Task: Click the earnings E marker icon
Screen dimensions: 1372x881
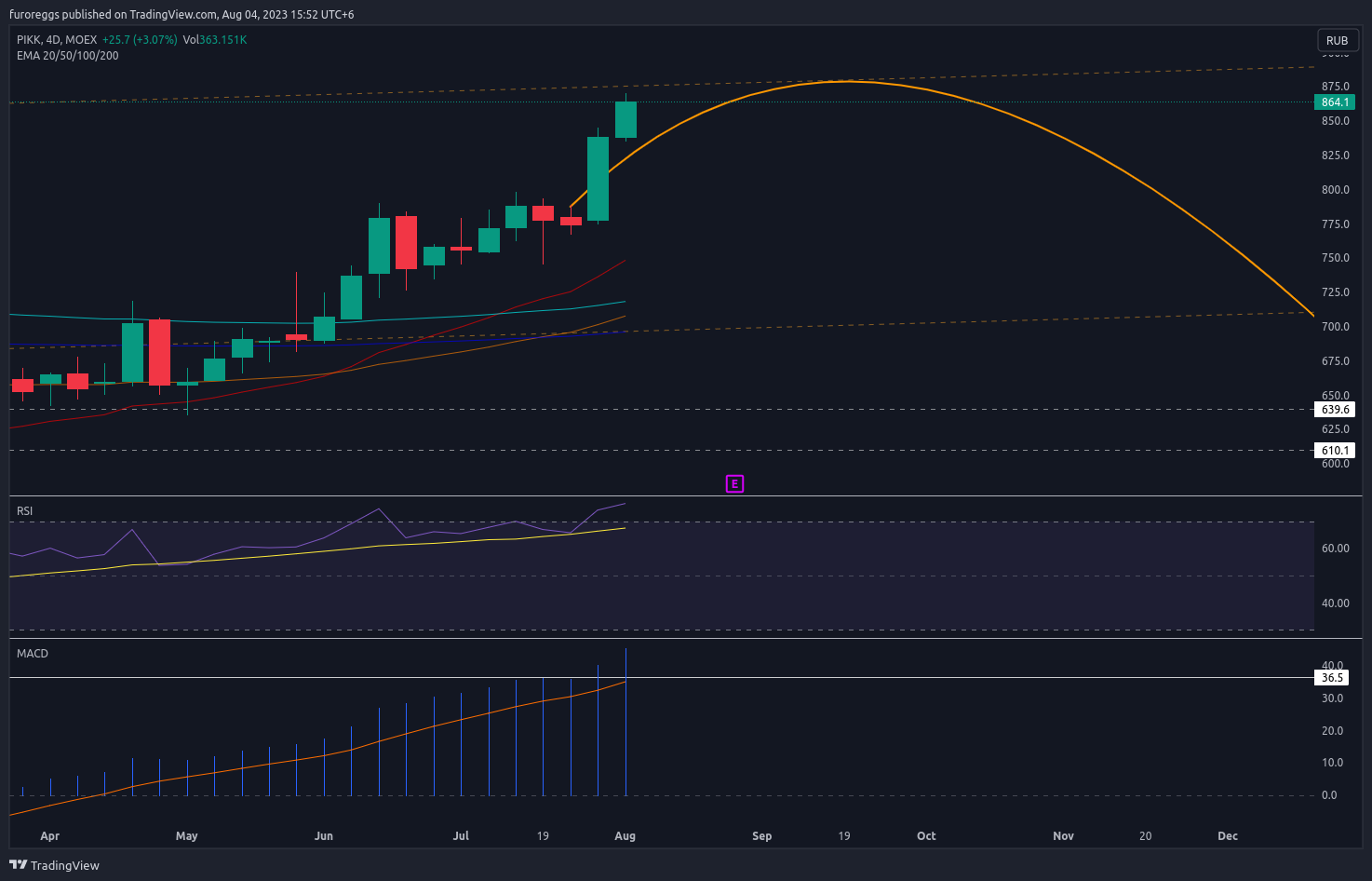Action: (x=734, y=483)
